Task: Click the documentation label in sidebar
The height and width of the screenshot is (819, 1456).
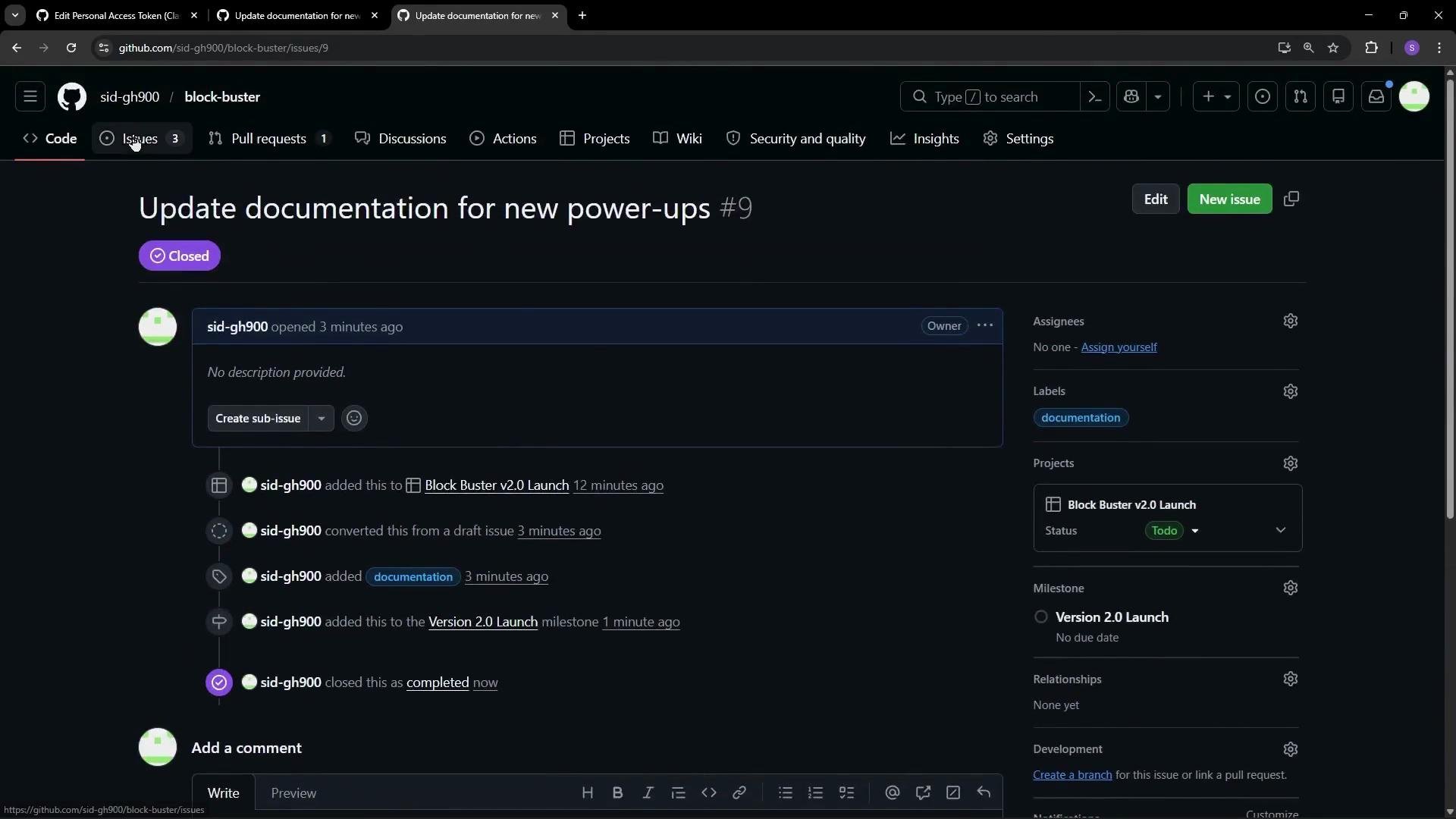Action: click(1081, 418)
